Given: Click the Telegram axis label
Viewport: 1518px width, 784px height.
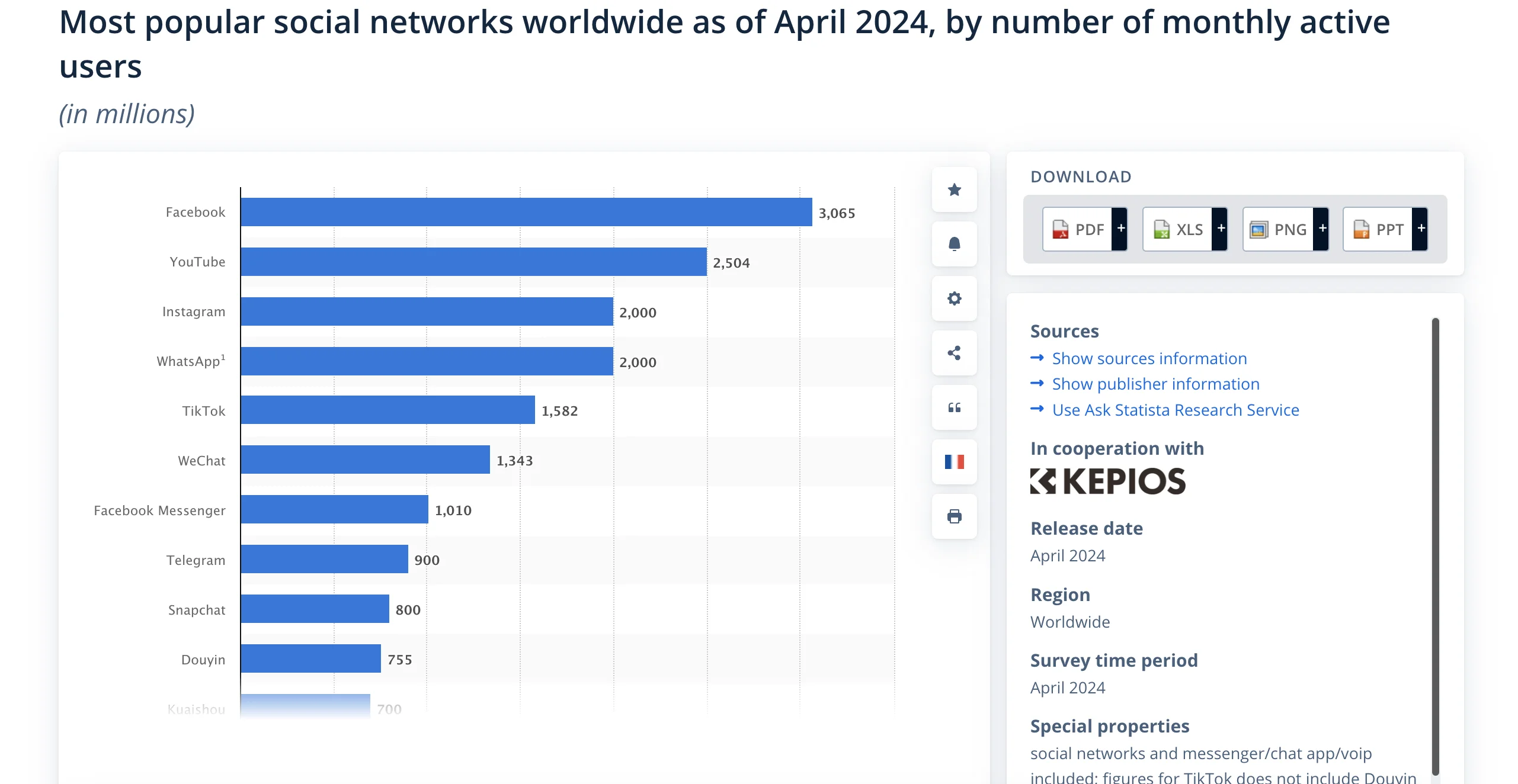Looking at the screenshot, I should pyautogui.click(x=196, y=560).
